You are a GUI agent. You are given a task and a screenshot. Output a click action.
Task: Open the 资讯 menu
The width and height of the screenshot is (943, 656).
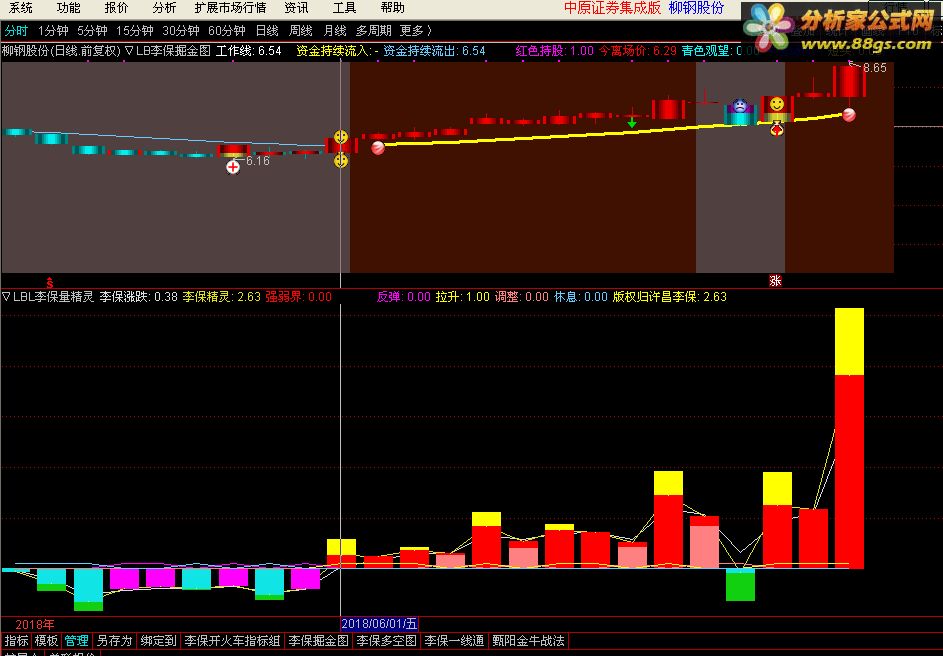coord(296,8)
